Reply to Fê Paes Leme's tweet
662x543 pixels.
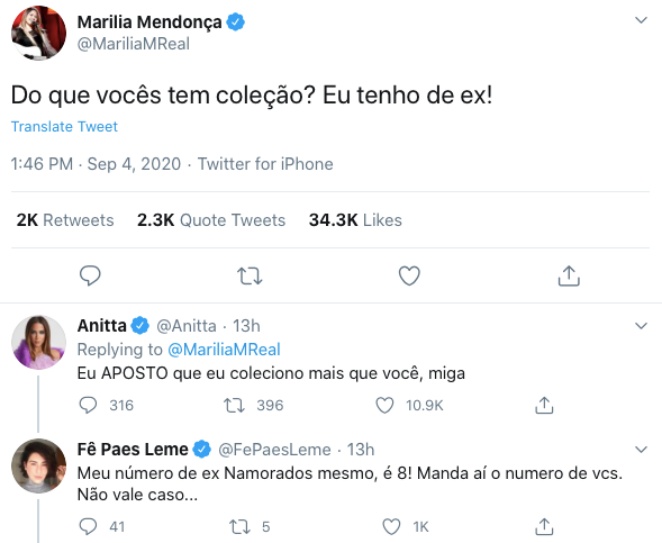(x=90, y=526)
